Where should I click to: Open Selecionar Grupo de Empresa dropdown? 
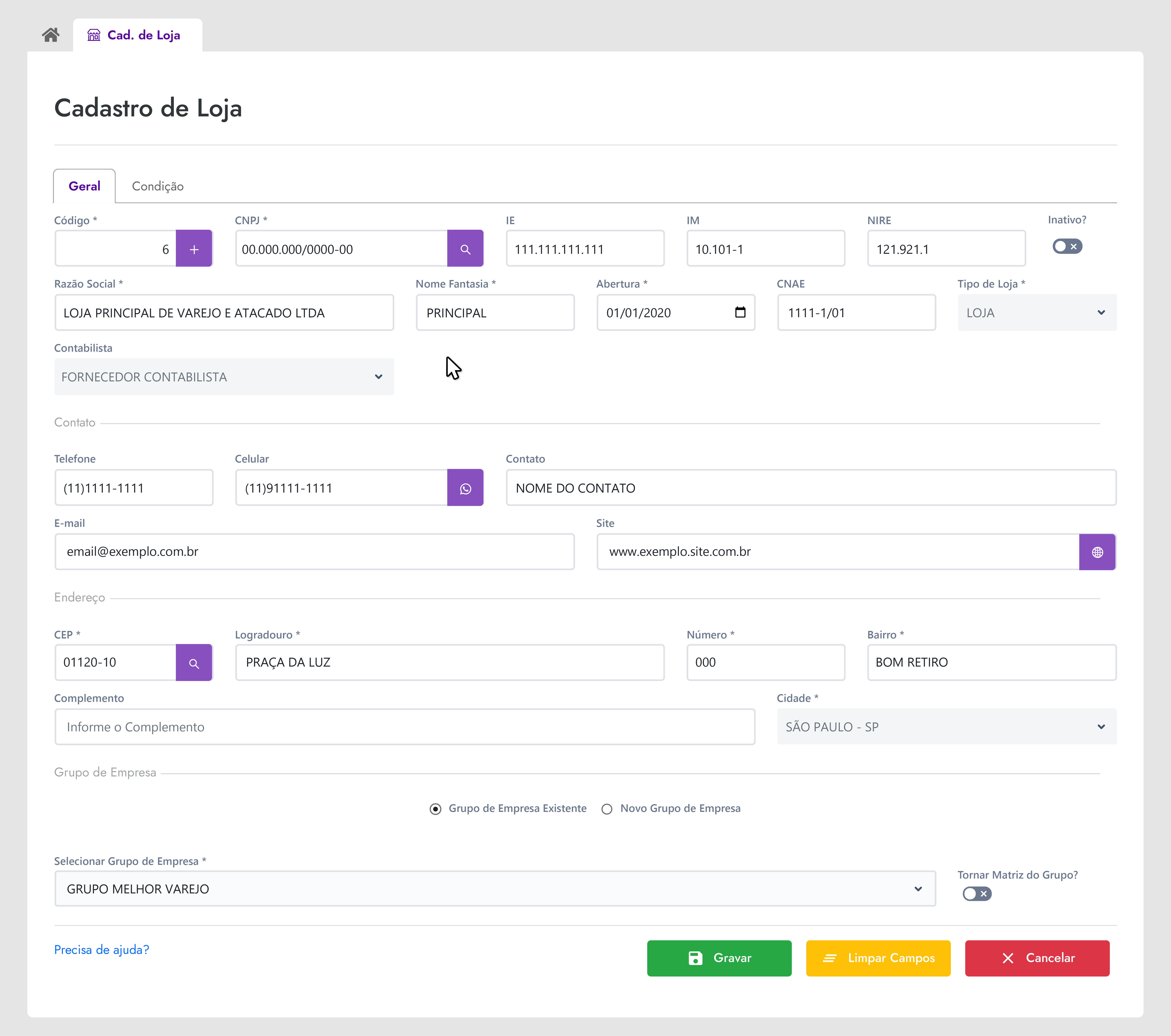(x=495, y=889)
